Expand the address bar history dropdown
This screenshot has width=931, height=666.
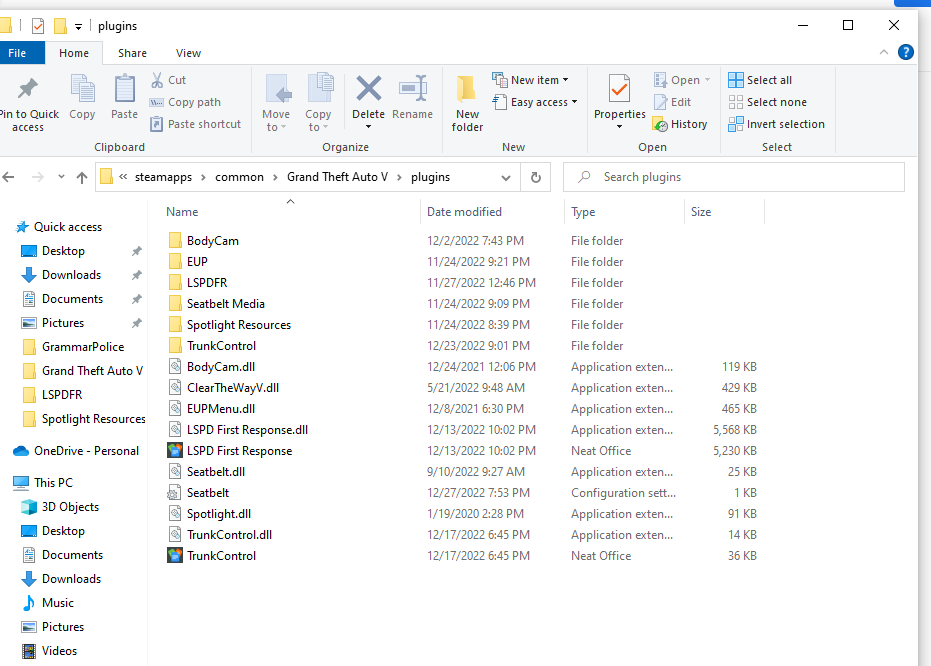[506, 177]
